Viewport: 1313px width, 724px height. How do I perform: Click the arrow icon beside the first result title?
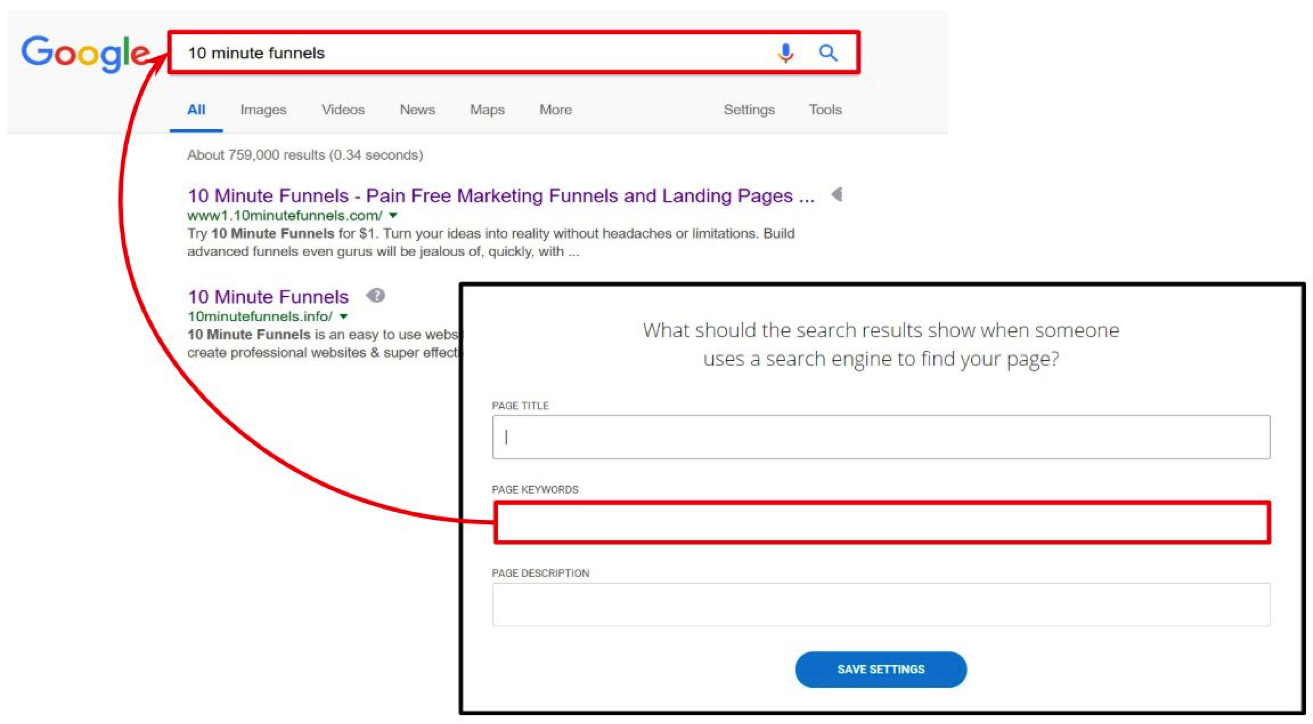coord(837,195)
